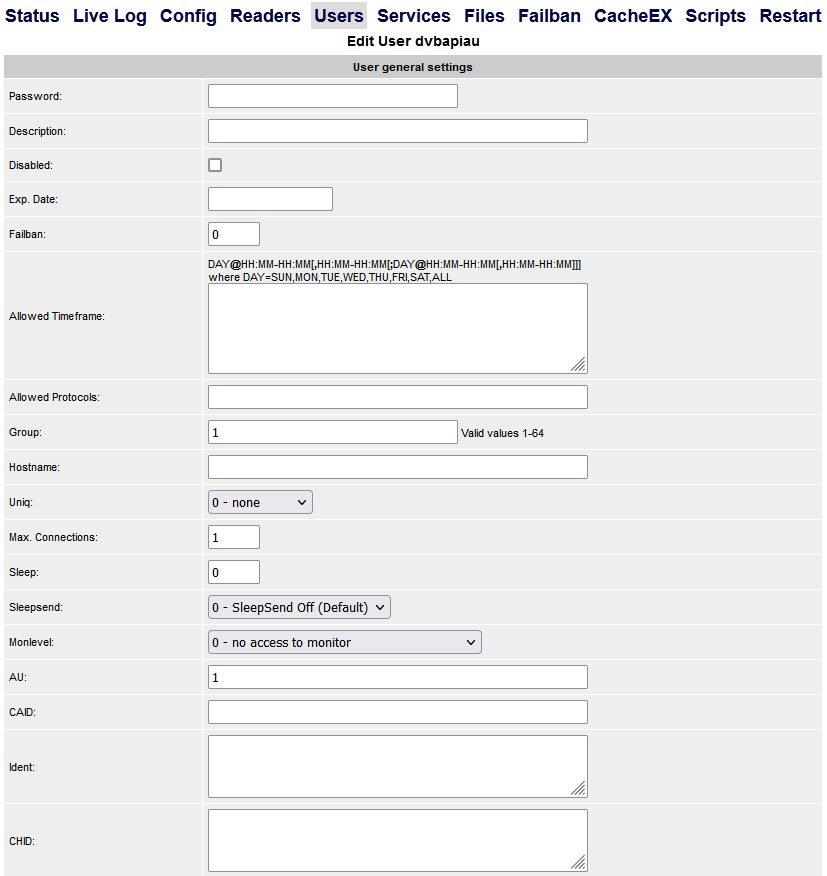The image size is (827, 876).
Task: Open the Services page
Action: tap(414, 16)
